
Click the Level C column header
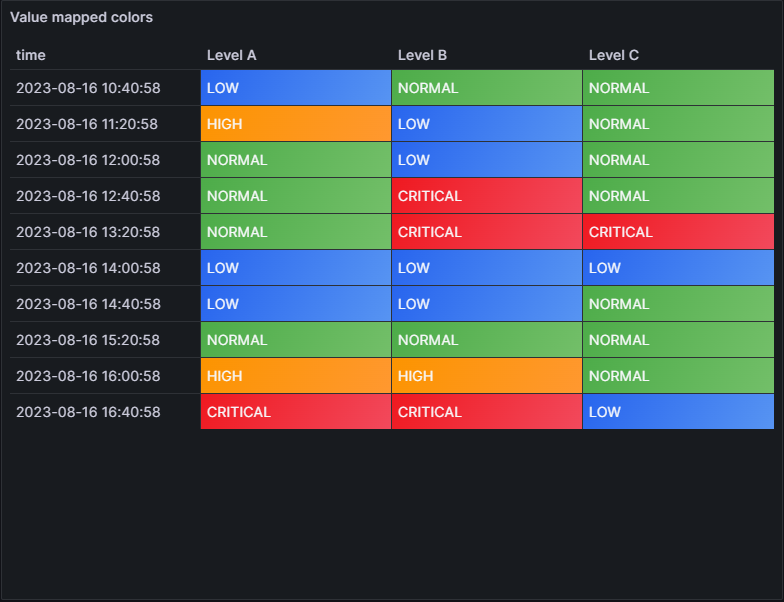click(x=613, y=55)
